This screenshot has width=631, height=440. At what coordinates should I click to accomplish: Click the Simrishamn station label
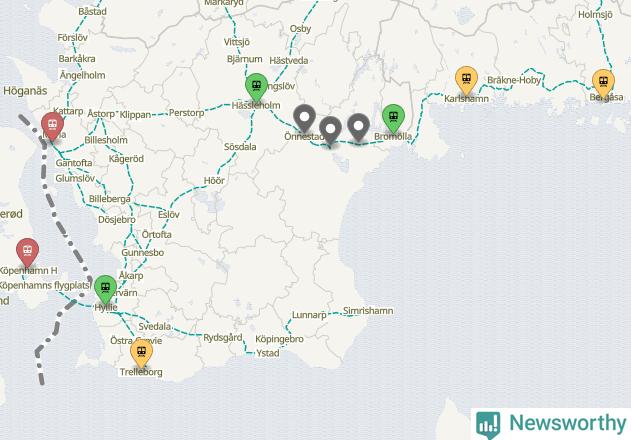[368, 311]
